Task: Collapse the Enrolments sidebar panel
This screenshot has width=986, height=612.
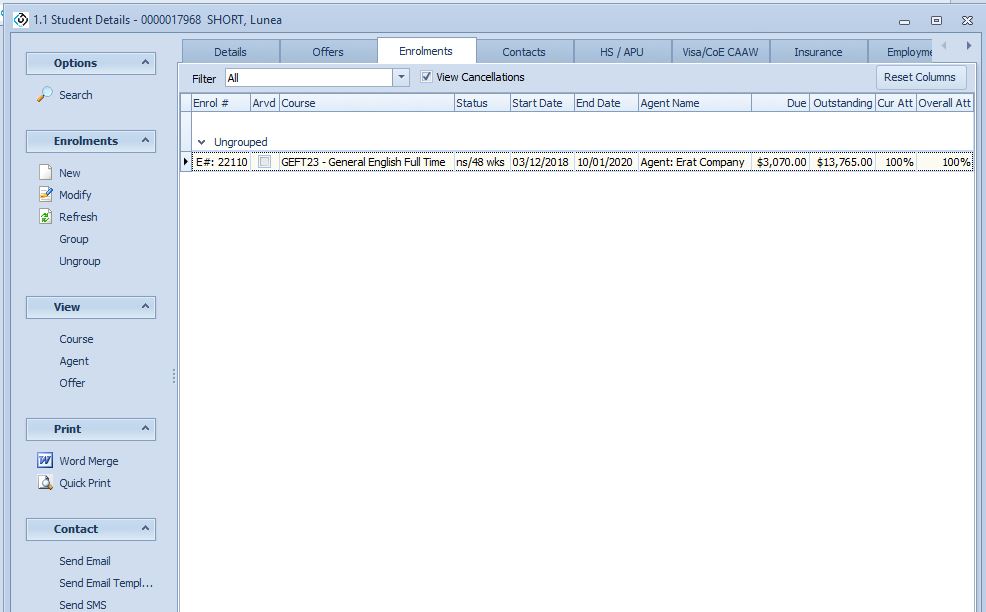Action: coord(145,141)
